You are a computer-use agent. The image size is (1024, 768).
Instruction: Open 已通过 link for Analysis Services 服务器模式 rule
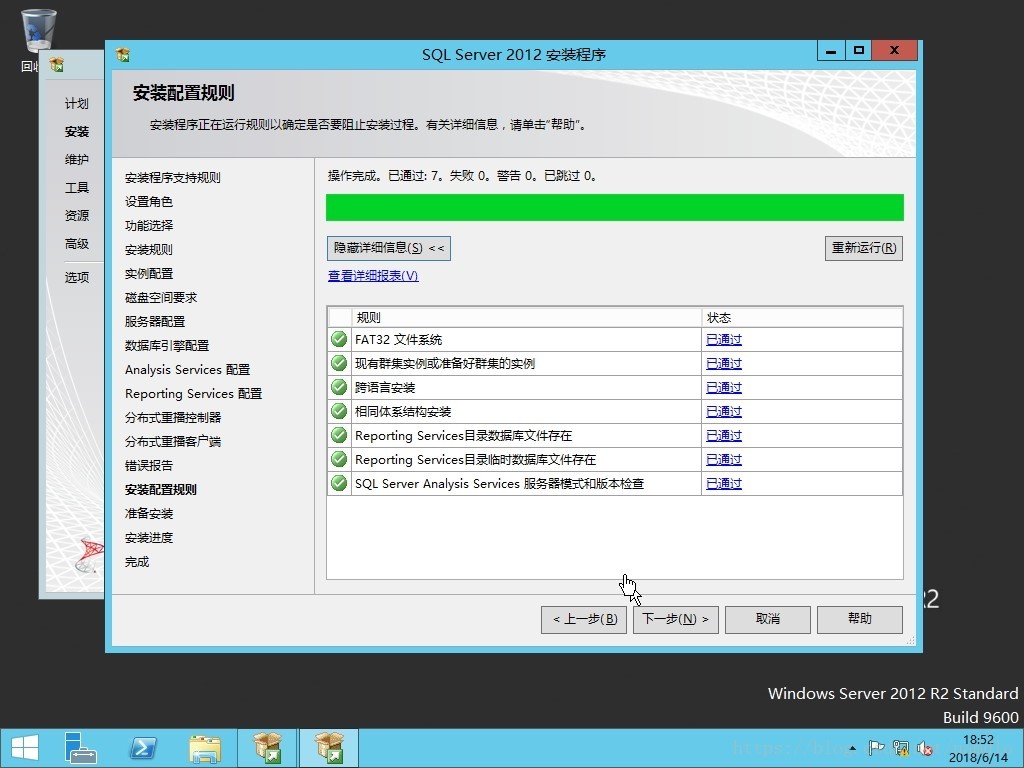[724, 484]
